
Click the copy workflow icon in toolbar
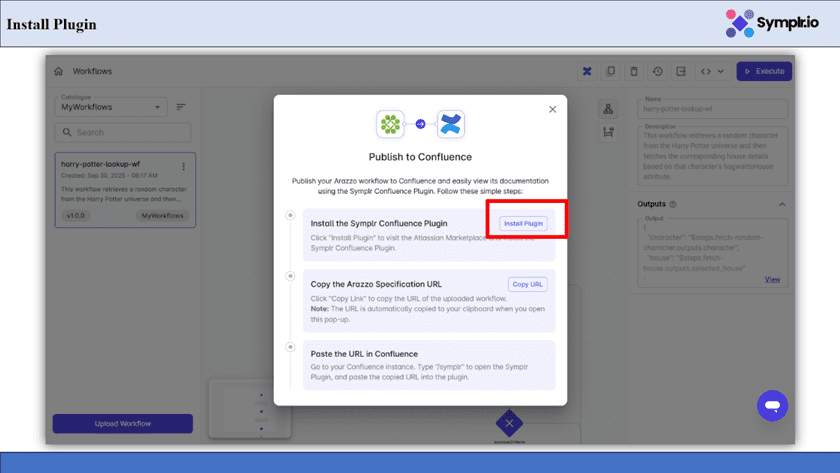tap(611, 72)
